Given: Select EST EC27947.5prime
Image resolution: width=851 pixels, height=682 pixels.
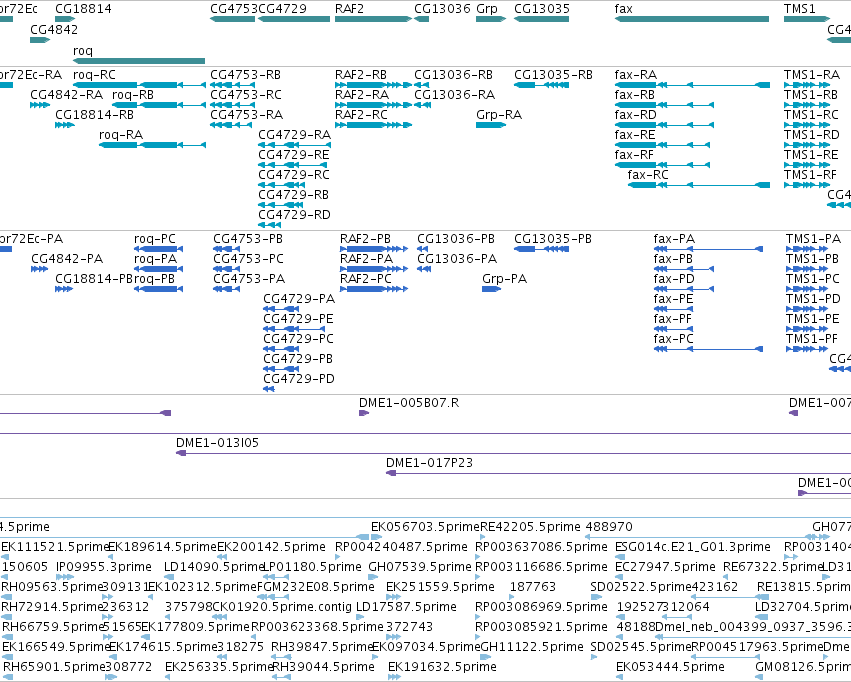Looking at the screenshot, I should click(620, 577).
